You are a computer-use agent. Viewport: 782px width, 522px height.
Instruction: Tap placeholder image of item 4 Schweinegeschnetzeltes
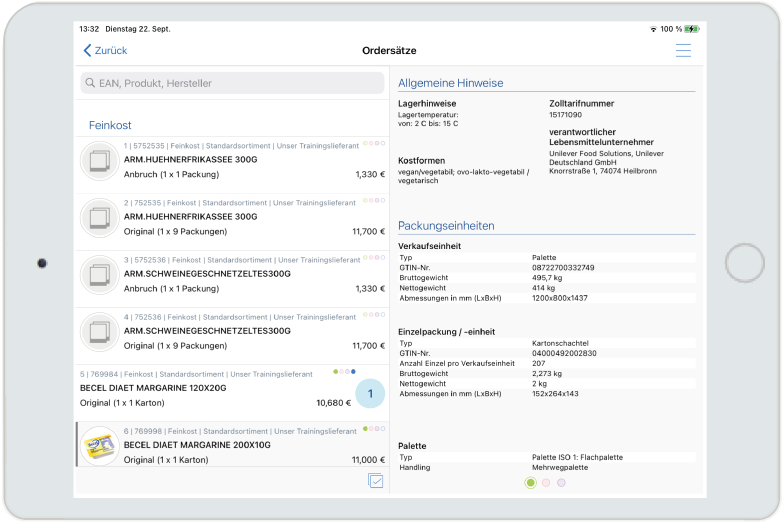[x=99, y=331]
